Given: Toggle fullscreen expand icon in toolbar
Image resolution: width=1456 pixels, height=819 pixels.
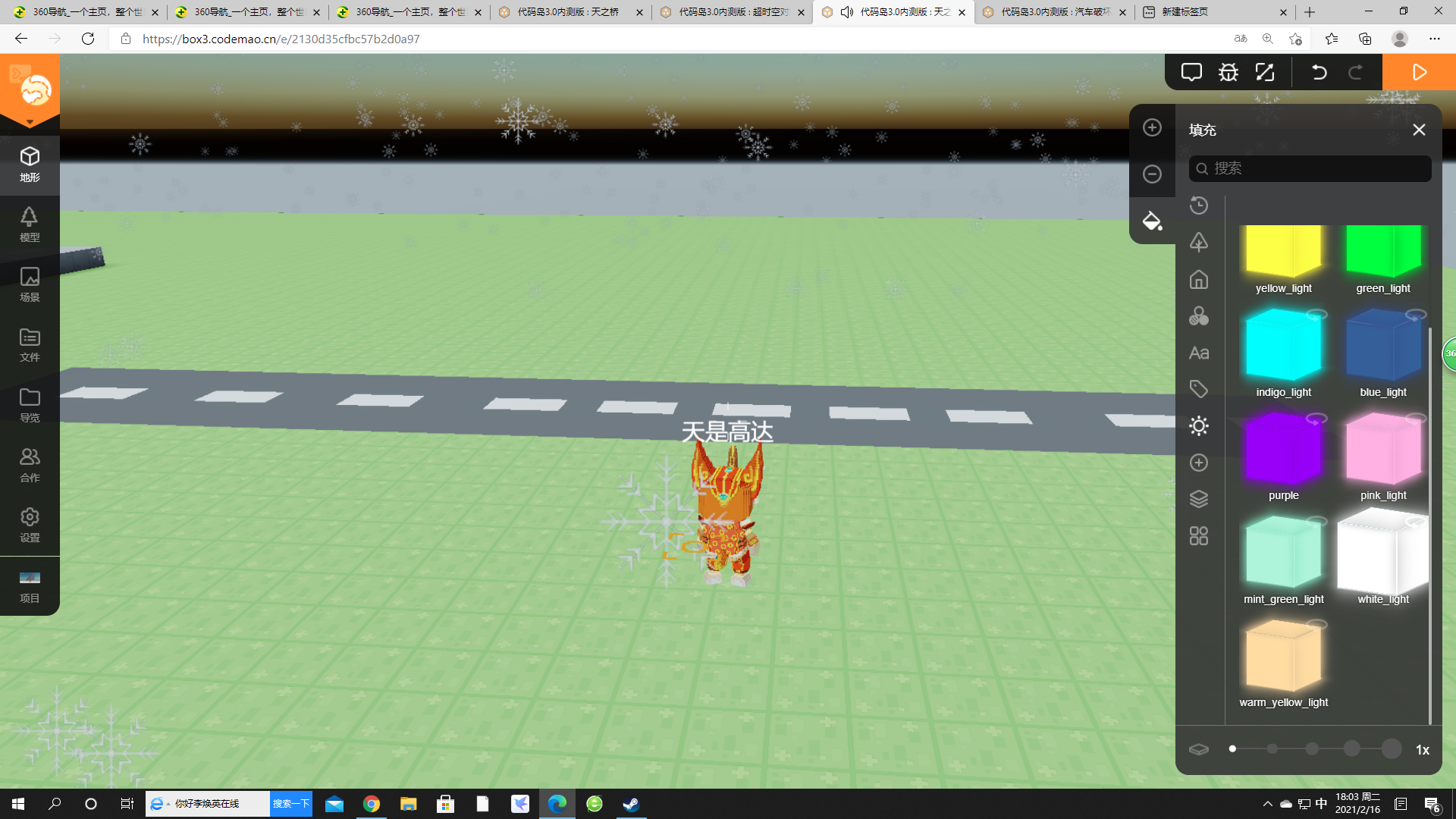Looking at the screenshot, I should [x=1265, y=72].
